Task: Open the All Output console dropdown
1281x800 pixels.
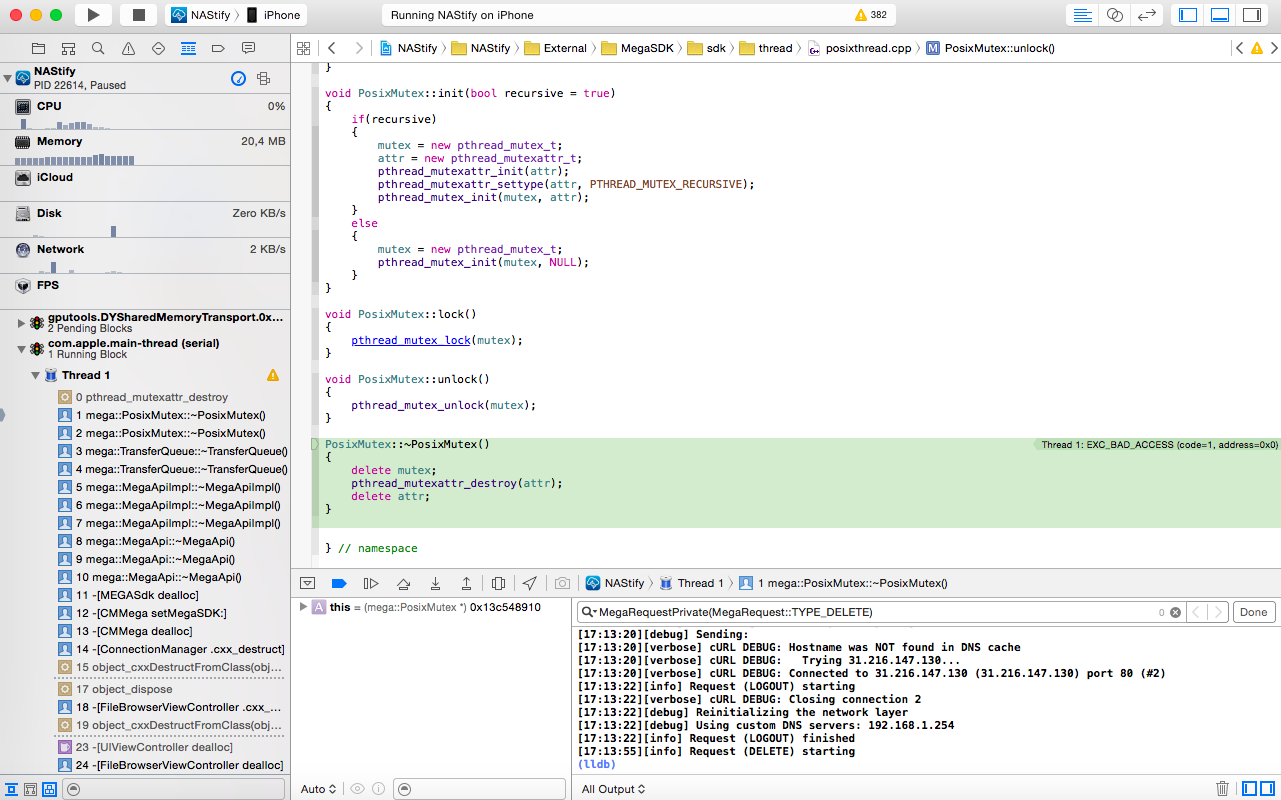Action: [x=614, y=789]
